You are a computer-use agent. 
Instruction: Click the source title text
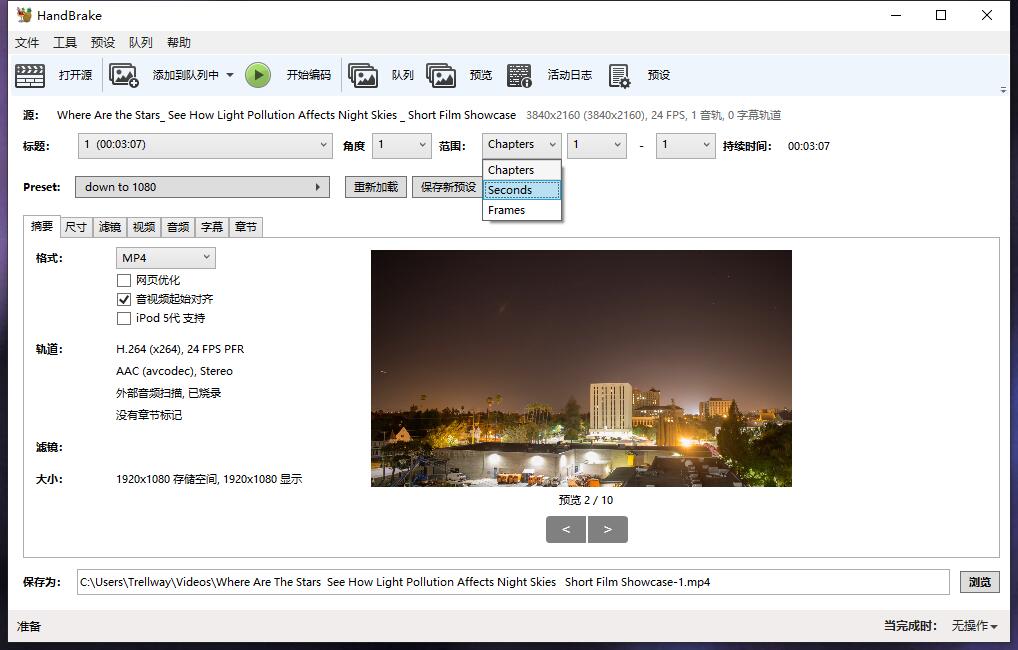tap(286, 115)
